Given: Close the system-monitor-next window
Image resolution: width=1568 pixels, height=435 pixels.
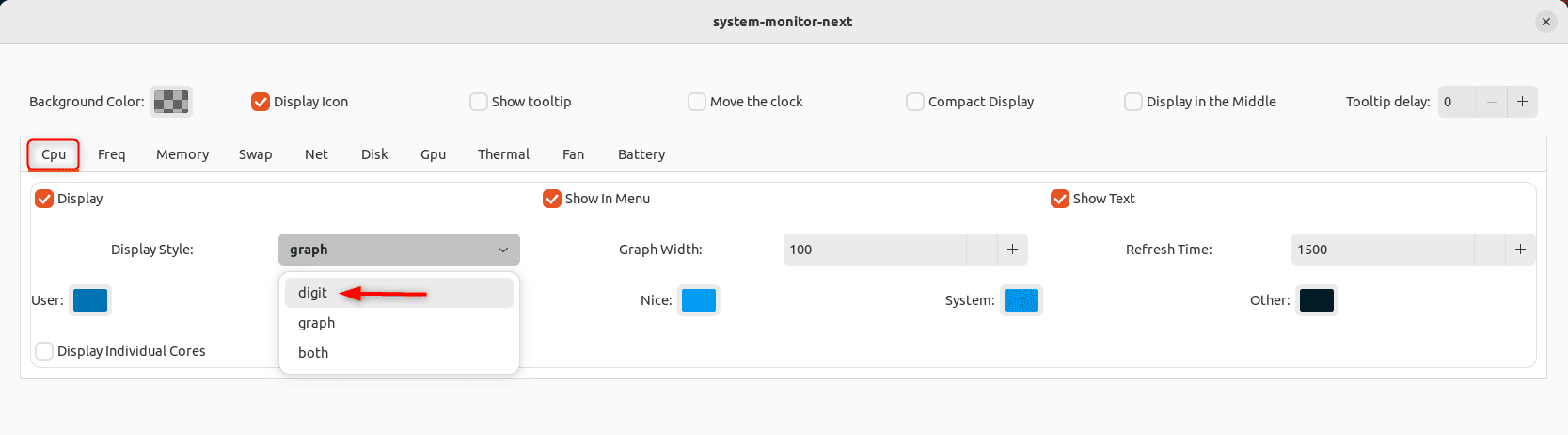Looking at the screenshot, I should coord(1546,22).
